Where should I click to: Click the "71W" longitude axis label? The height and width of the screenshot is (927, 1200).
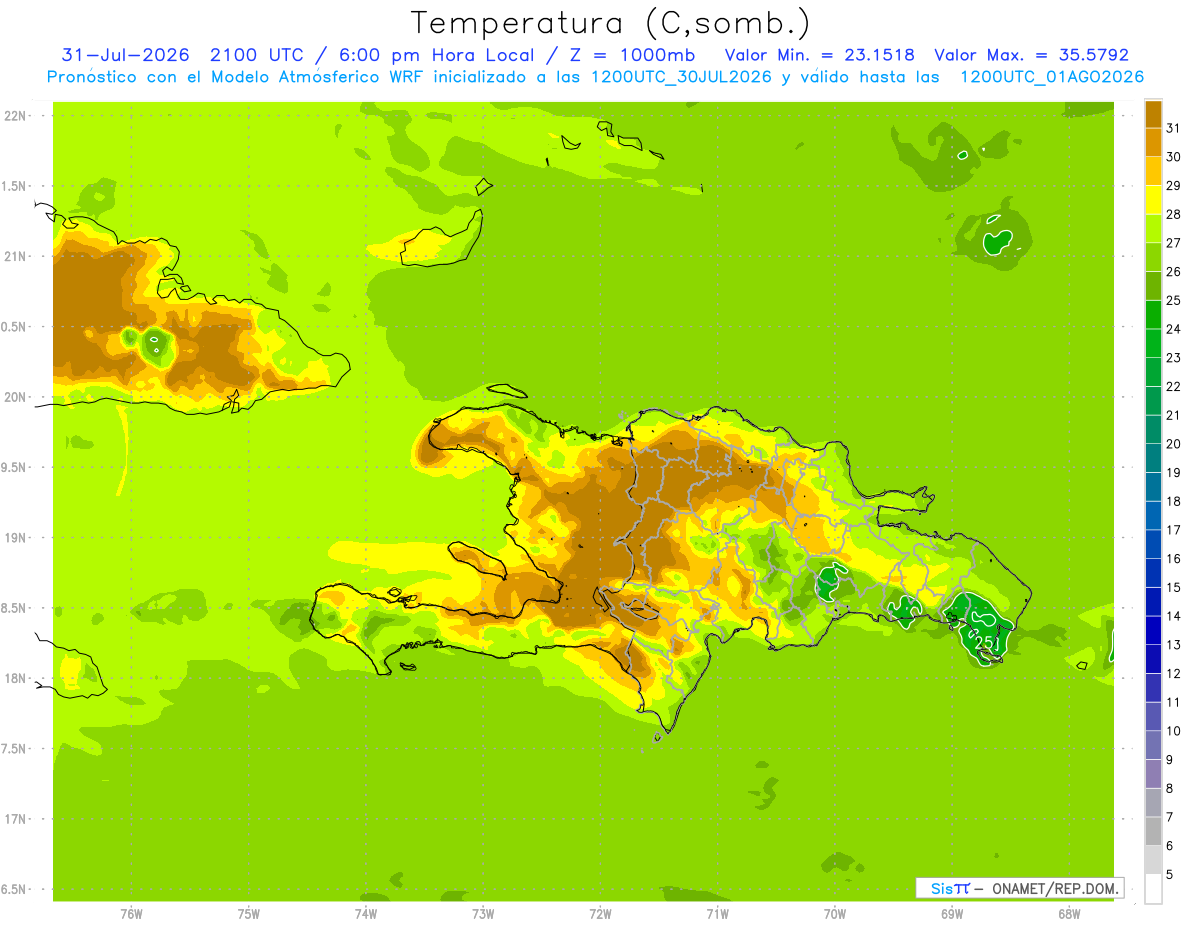point(717,913)
